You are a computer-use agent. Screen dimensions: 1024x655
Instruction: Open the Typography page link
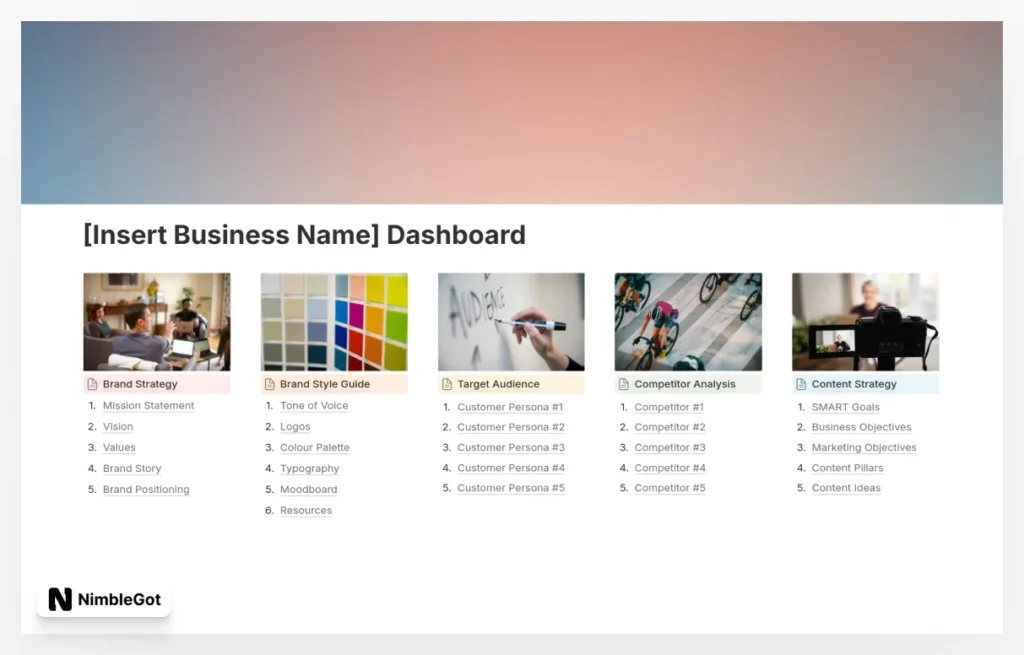tap(309, 469)
